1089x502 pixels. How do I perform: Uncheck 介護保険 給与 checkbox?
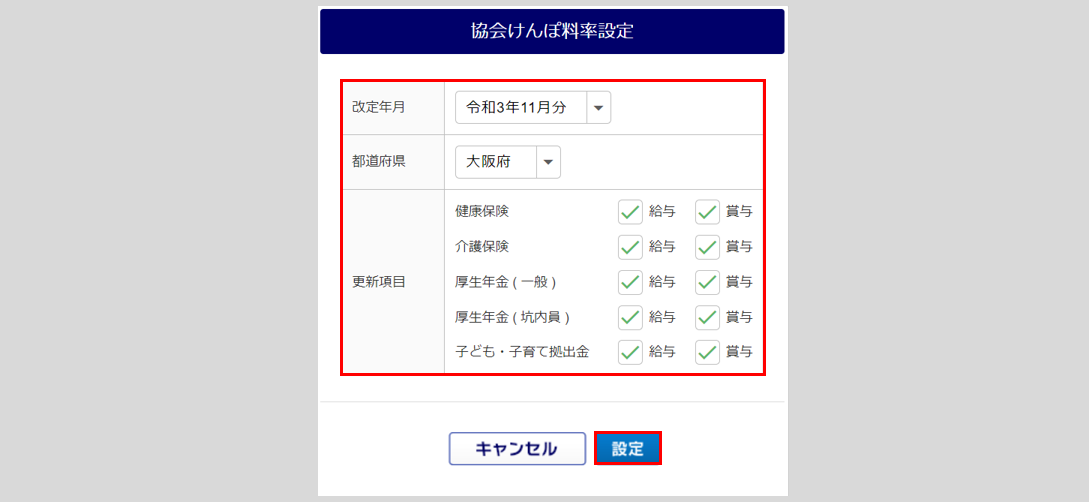point(630,247)
